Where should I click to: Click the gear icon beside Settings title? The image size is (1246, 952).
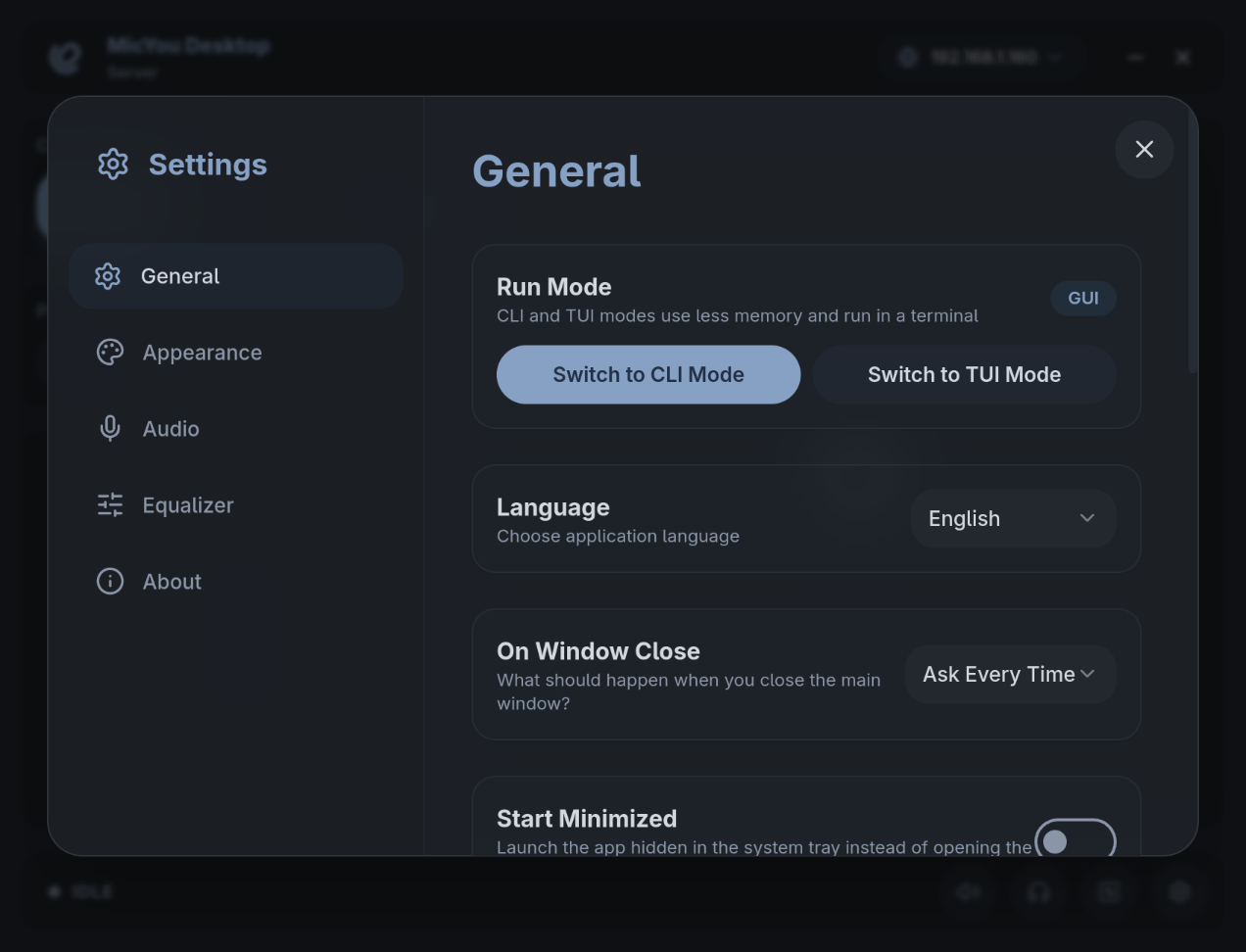114,165
